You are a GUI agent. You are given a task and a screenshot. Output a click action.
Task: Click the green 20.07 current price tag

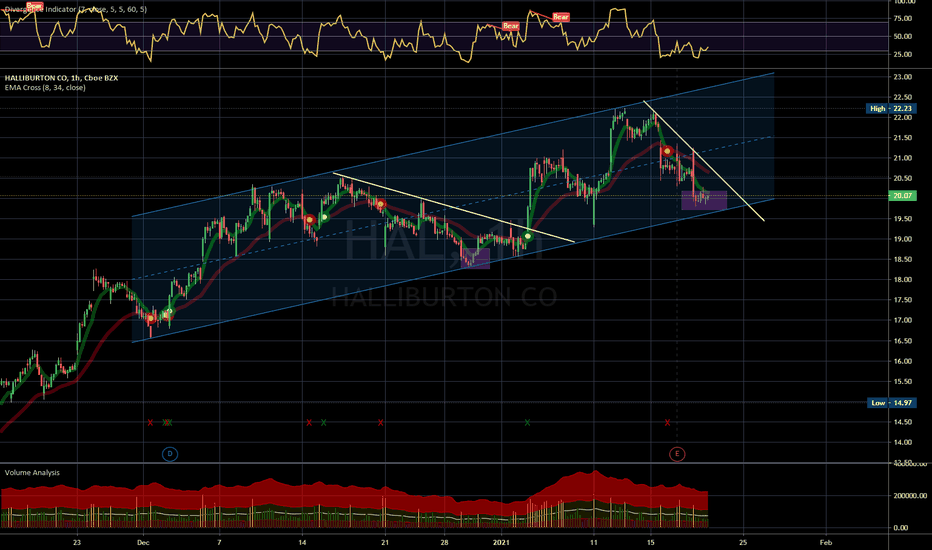[x=902, y=196]
